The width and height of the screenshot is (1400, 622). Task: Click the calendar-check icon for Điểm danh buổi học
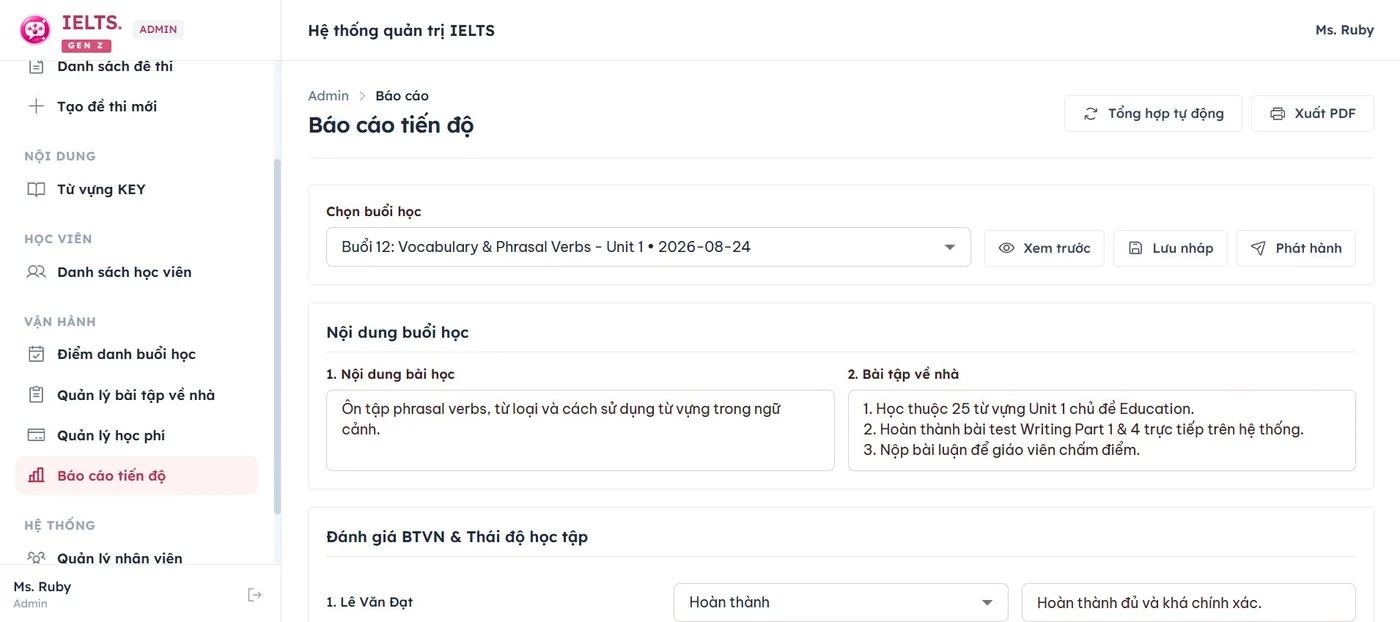(36, 354)
